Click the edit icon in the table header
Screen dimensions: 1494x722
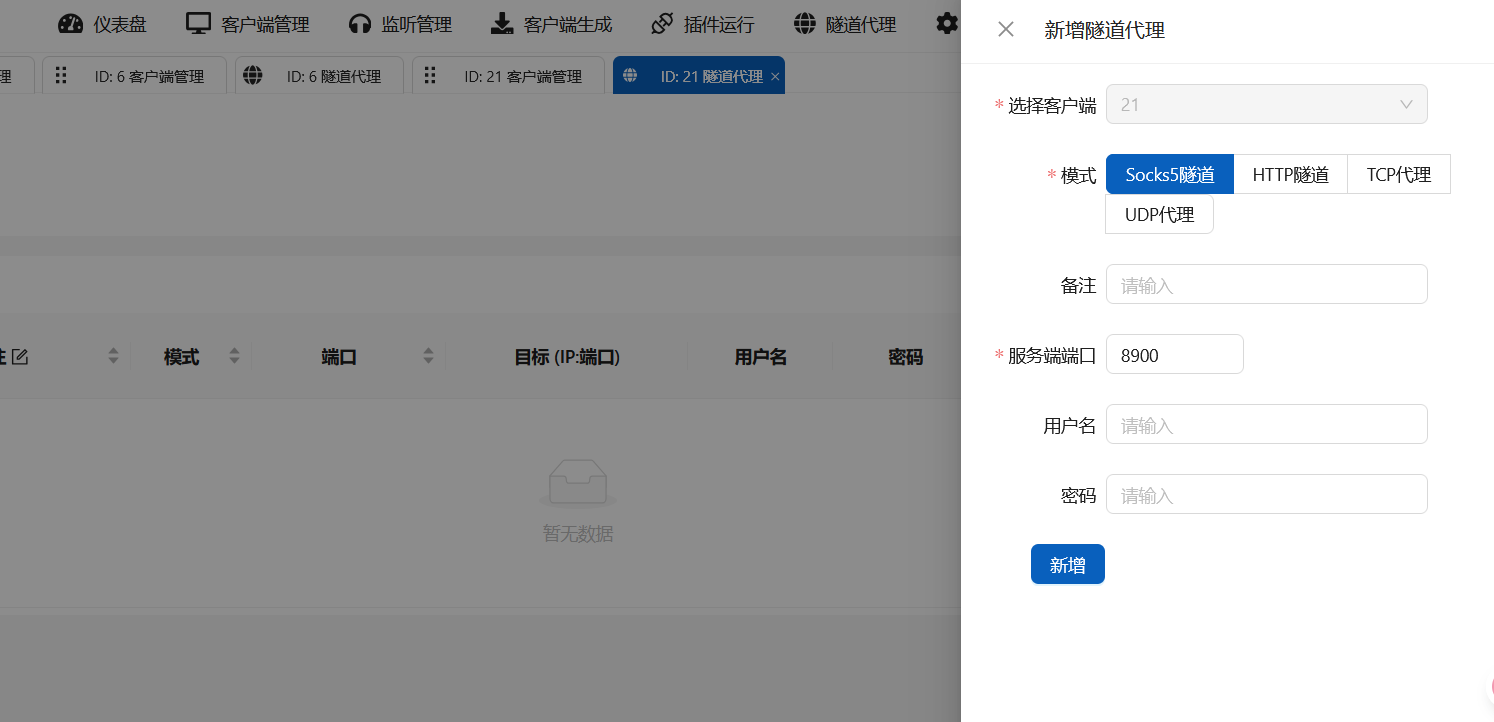20,357
